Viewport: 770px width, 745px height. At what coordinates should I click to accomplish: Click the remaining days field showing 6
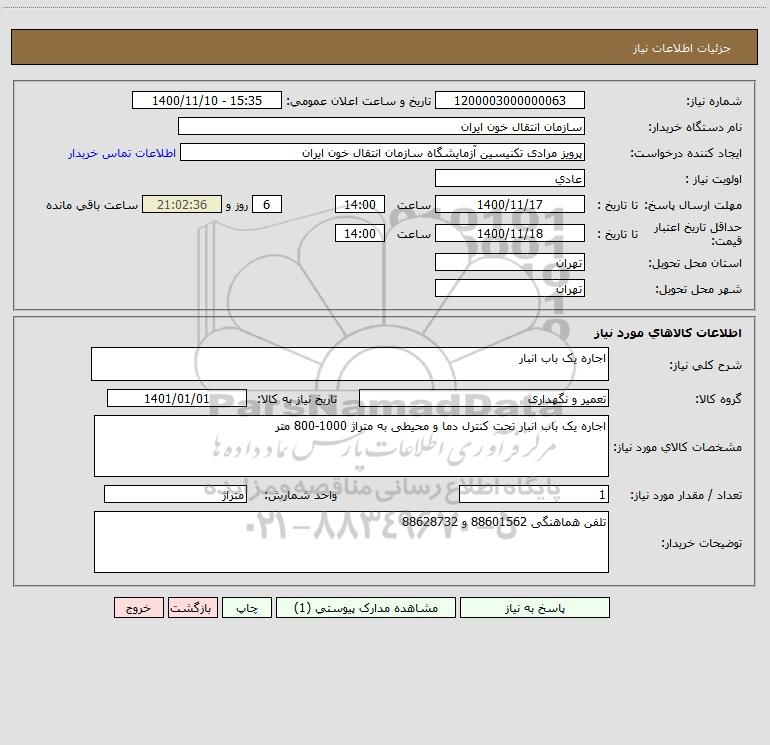click(267, 205)
